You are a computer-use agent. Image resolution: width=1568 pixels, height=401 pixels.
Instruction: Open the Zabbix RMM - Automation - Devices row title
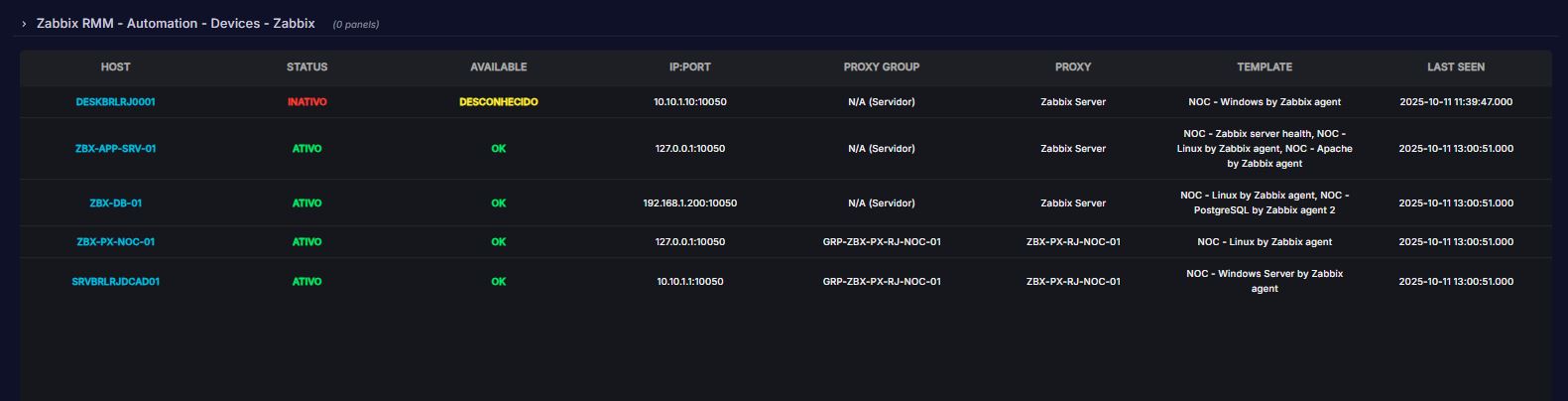(176, 23)
